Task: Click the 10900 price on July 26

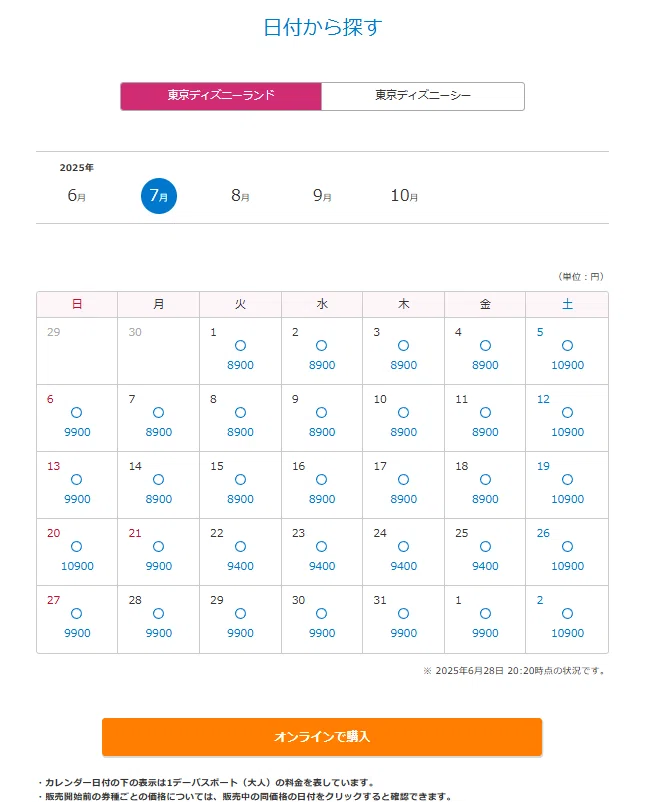Action: pyautogui.click(x=567, y=566)
